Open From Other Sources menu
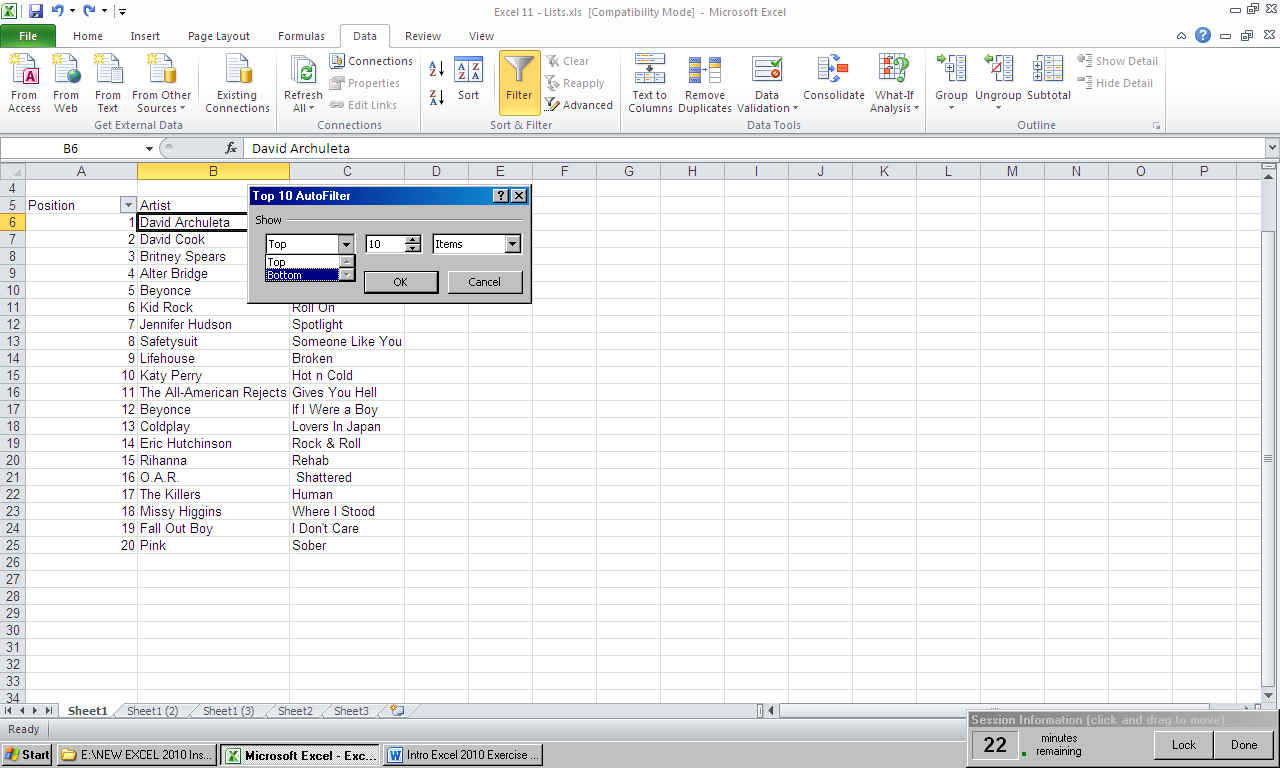1280x768 pixels. pos(162,84)
